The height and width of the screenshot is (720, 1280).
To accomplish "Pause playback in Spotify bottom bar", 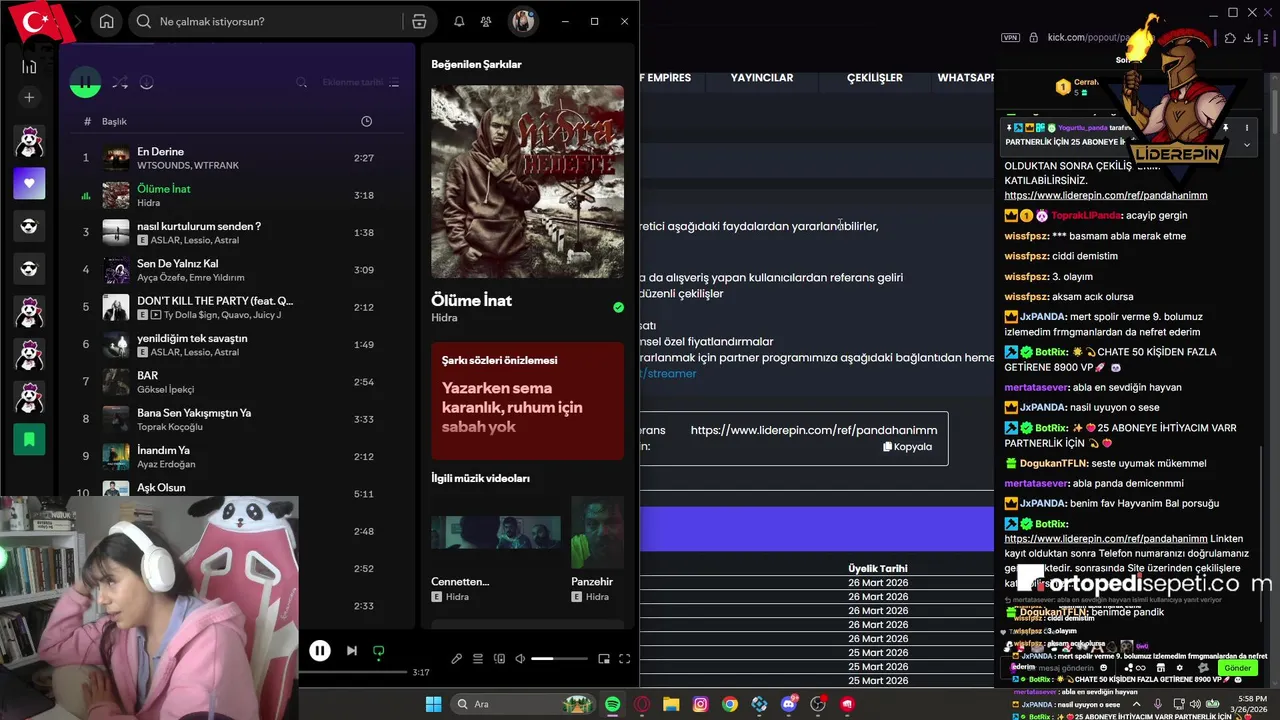I will pyautogui.click(x=320, y=651).
